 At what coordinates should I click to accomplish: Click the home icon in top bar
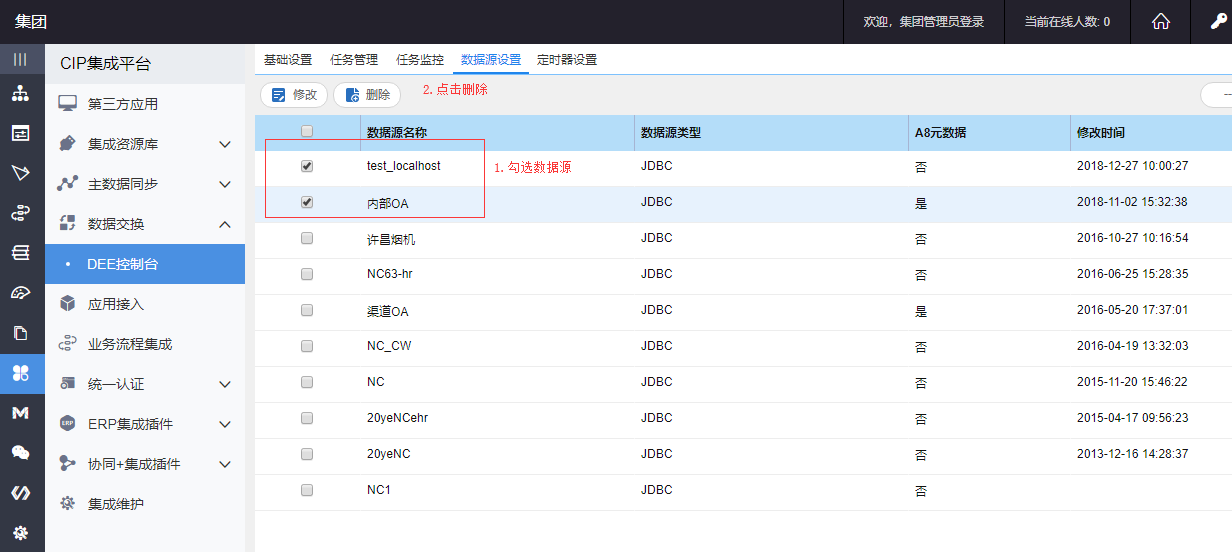[1161, 22]
